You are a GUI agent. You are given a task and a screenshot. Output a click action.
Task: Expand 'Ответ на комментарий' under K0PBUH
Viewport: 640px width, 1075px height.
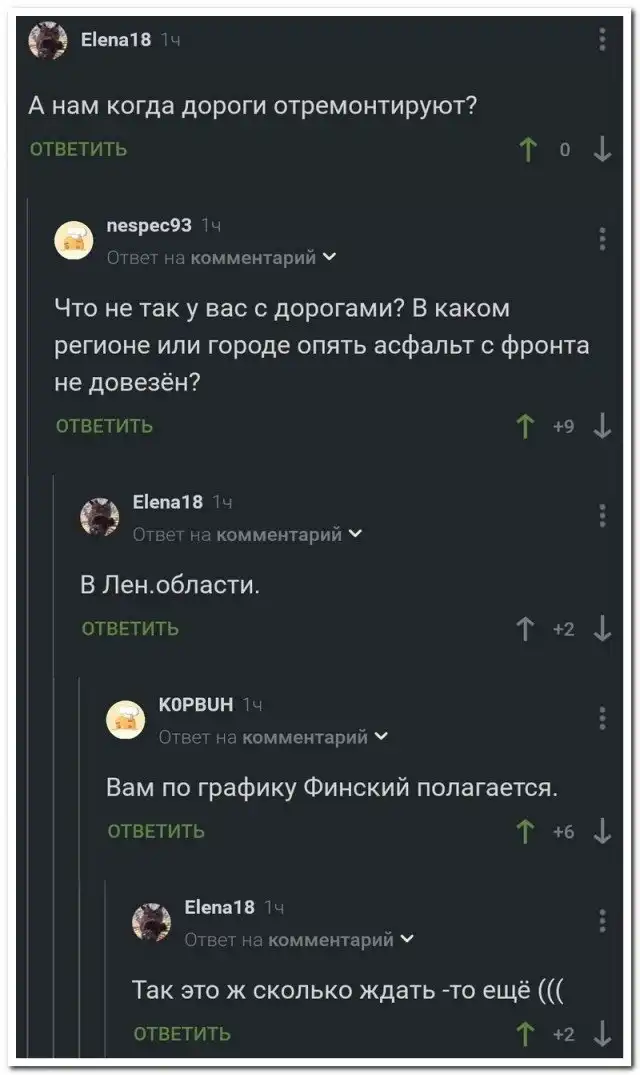[x=274, y=737]
